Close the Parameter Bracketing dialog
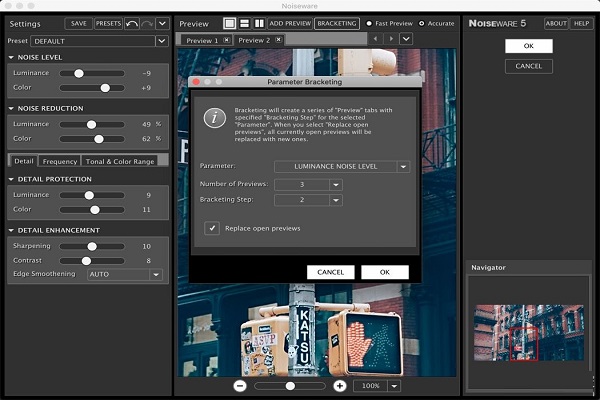 [x=196, y=82]
